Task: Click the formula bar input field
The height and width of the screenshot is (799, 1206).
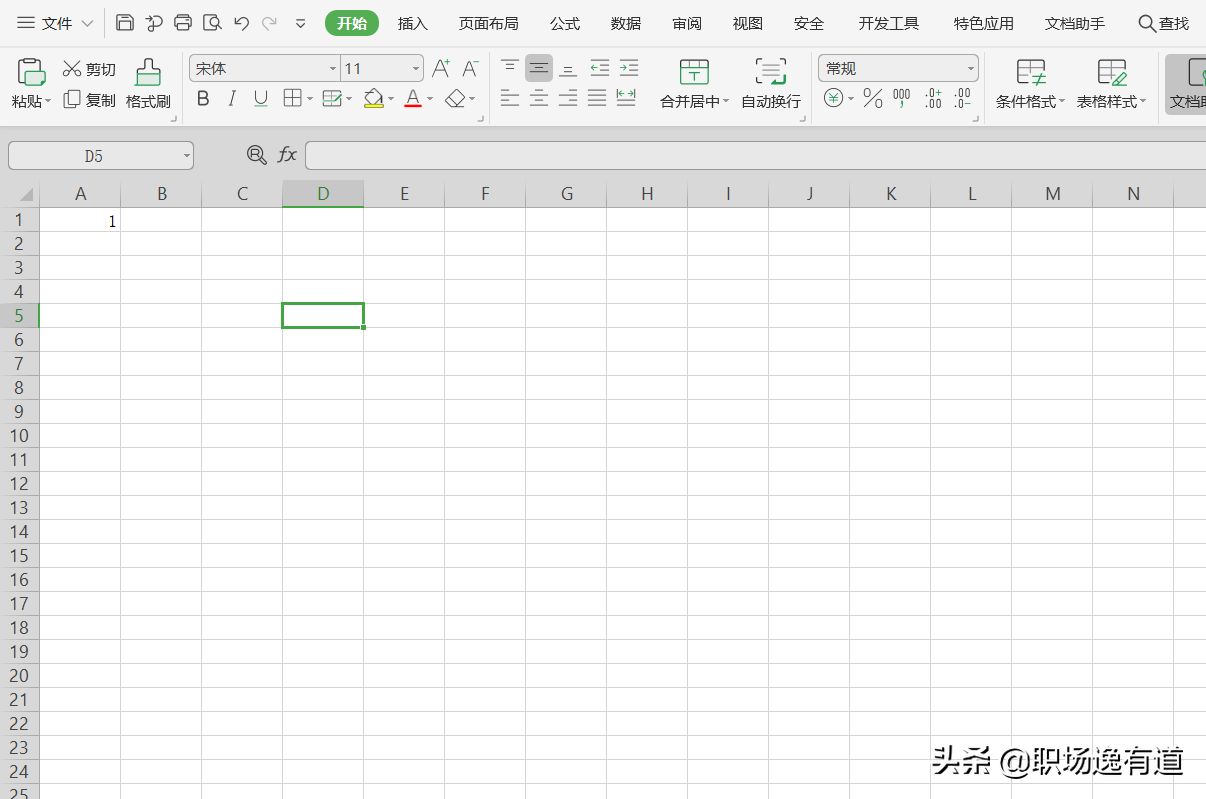Action: click(755, 155)
